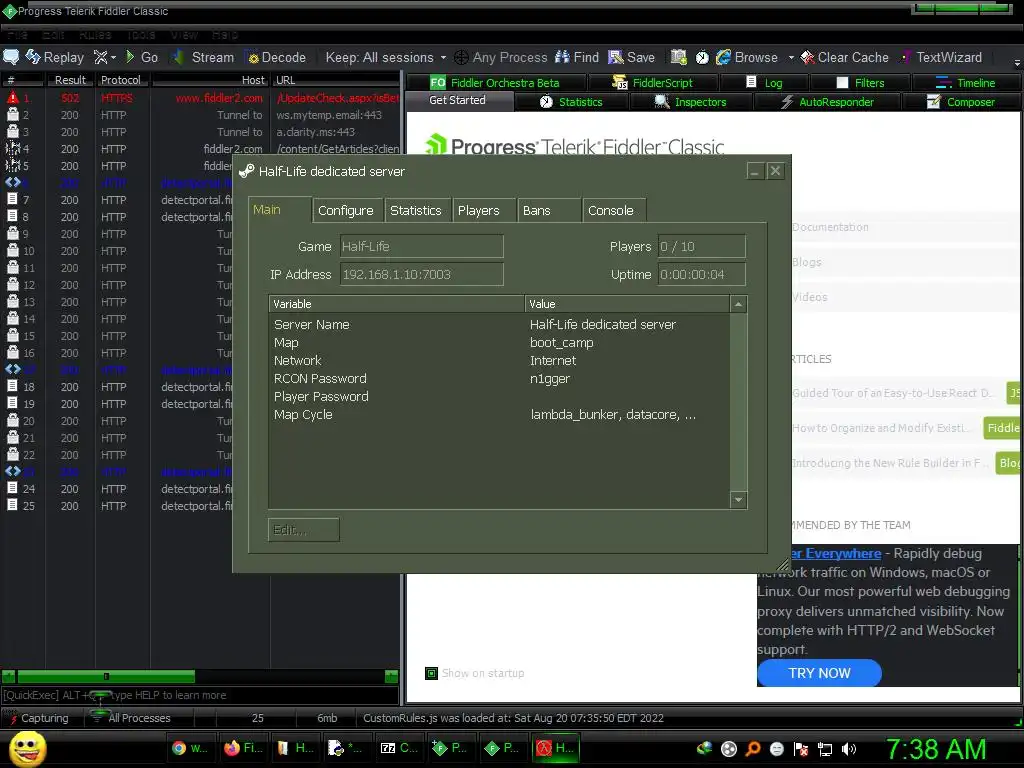The height and width of the screenshot is (768, 1024).
Task: Click scroll up arrow in variables list
Action: [x=738, y=304]
